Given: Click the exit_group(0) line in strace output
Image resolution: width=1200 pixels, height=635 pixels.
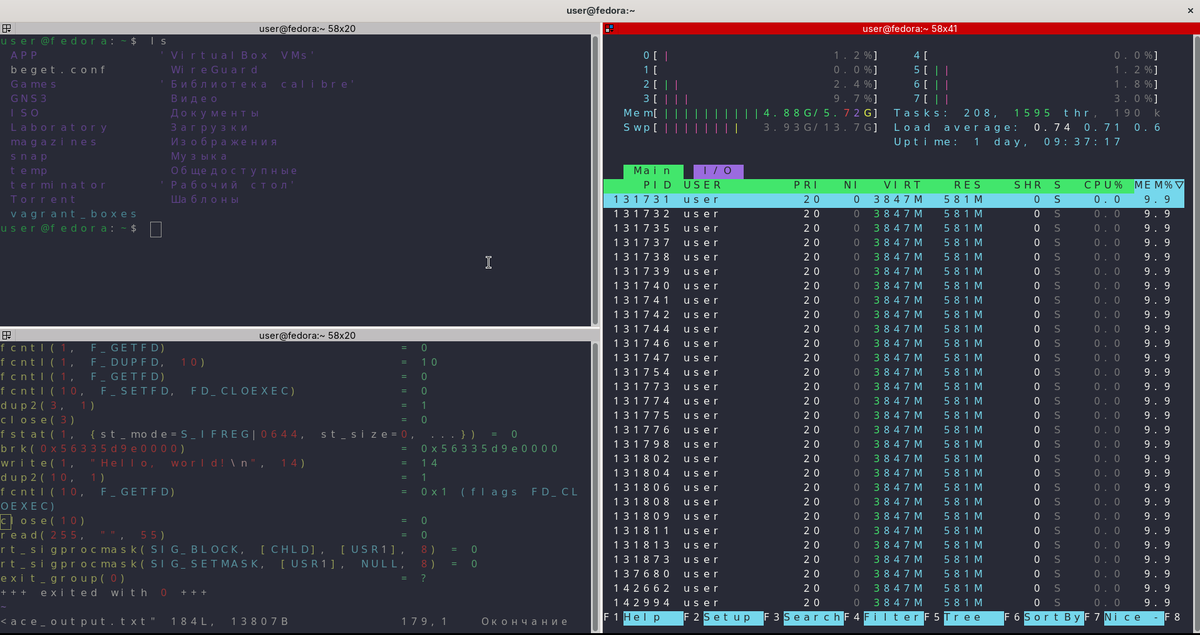Looking at the screenshot, I should (x=214, y=578).
